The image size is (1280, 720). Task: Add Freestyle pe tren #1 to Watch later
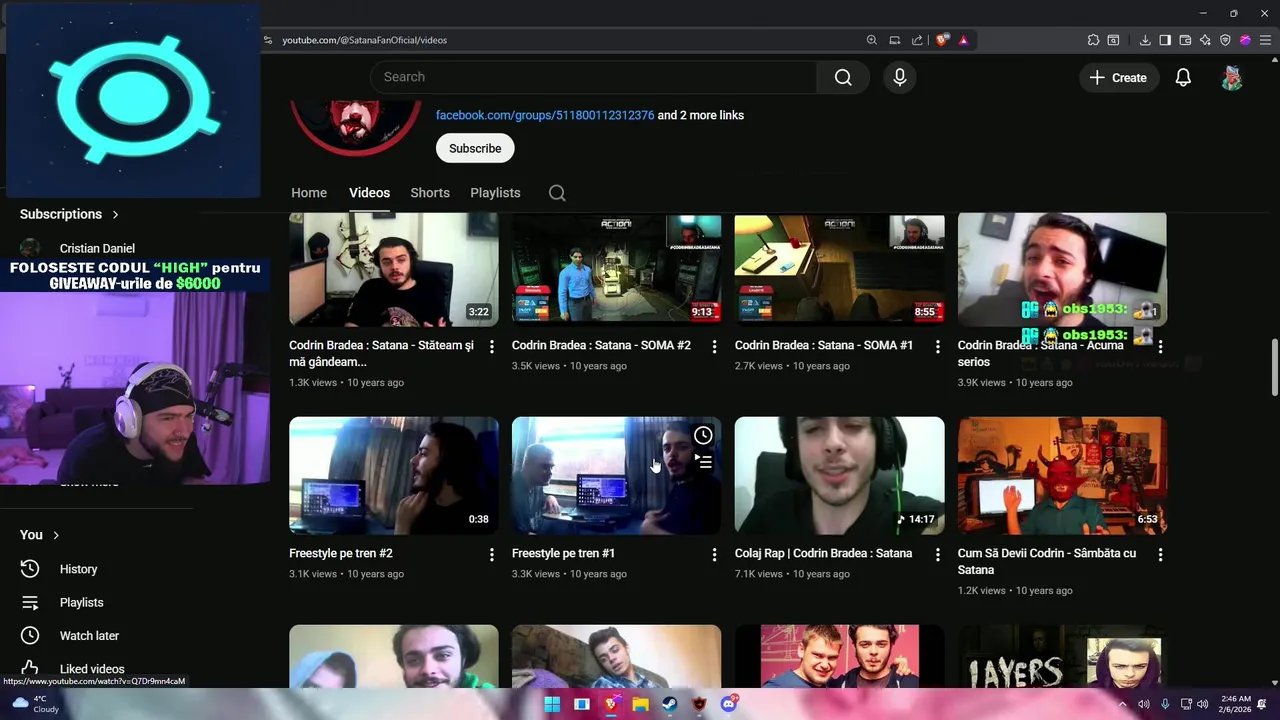pyautogui.click(x=703, y=435)
